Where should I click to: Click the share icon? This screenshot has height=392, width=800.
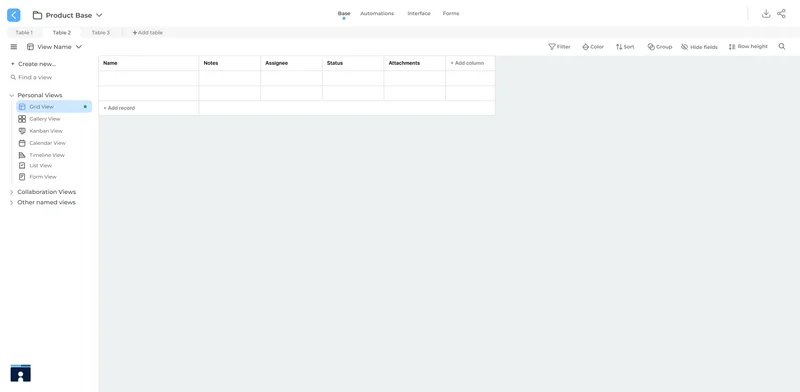coord(781,14)
